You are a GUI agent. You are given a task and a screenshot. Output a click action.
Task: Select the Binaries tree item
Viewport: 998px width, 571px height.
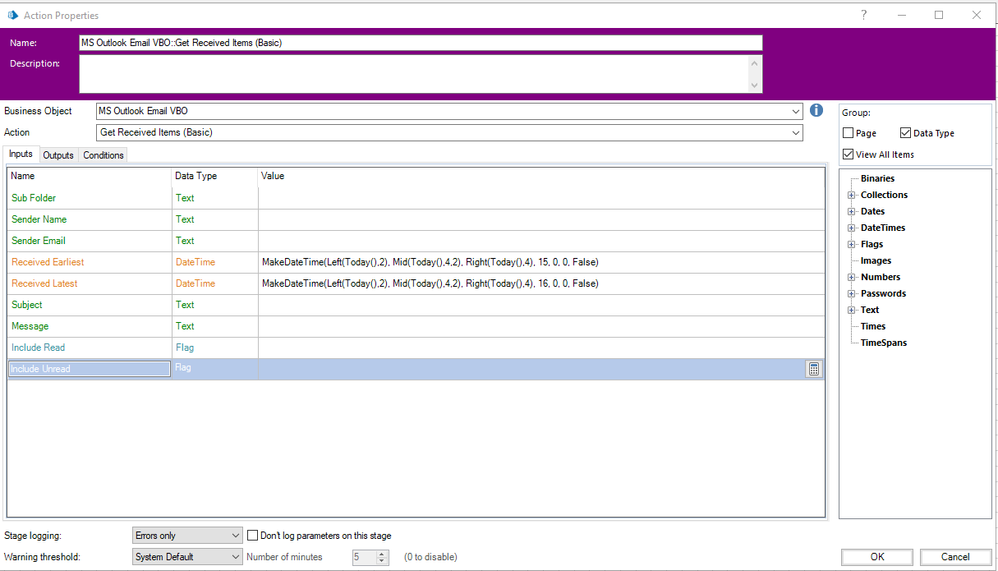[x=877, y=178]
